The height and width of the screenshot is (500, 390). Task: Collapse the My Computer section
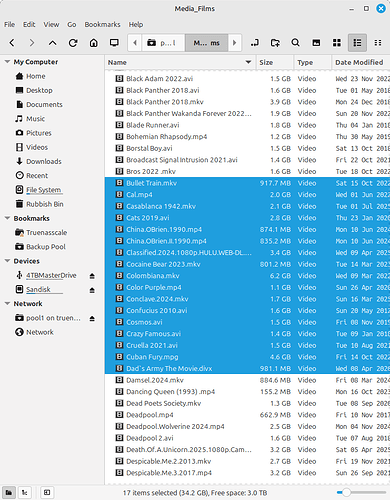[x=7, y=62]
